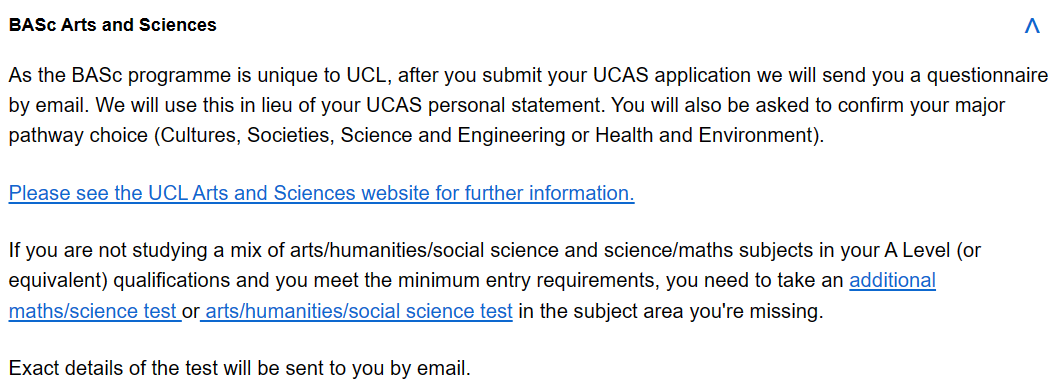Open the UCL Arts and Sciences website link
Viewport: 1049px width, 392px height.
tap(321, 193)
